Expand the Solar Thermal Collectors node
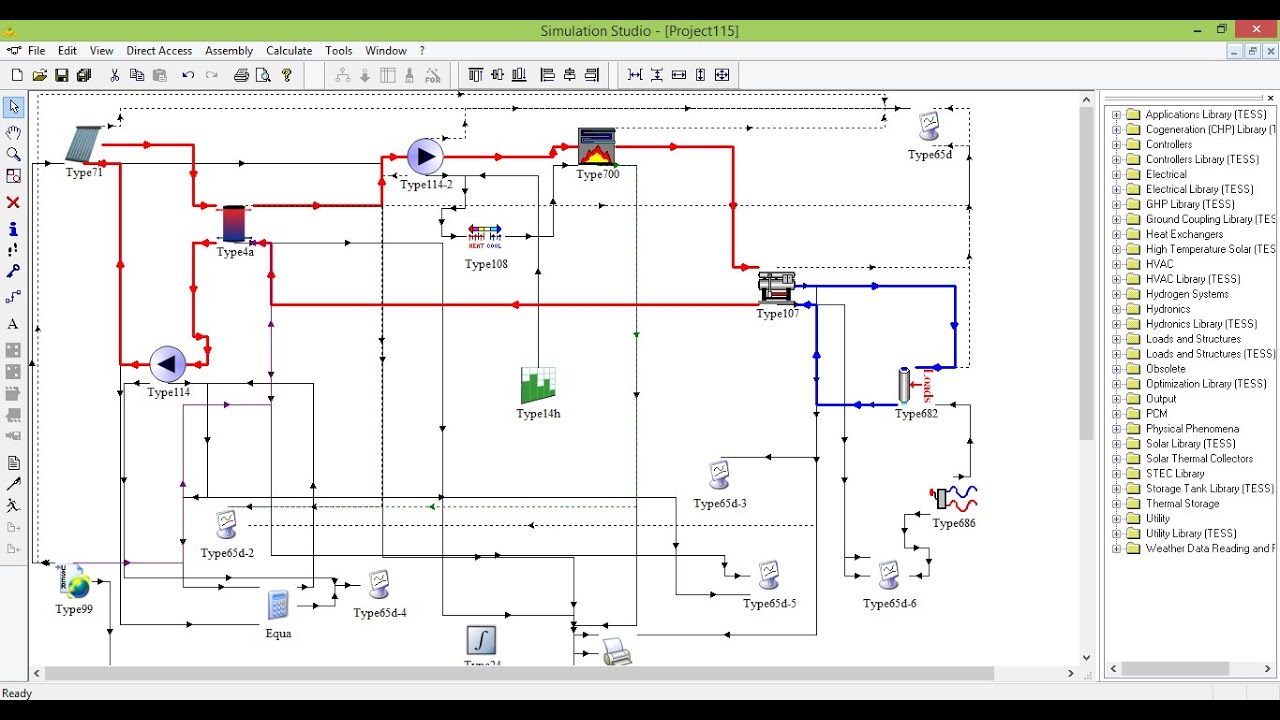Viewport: 1280px width, 720px height. tap(1117, 459)
